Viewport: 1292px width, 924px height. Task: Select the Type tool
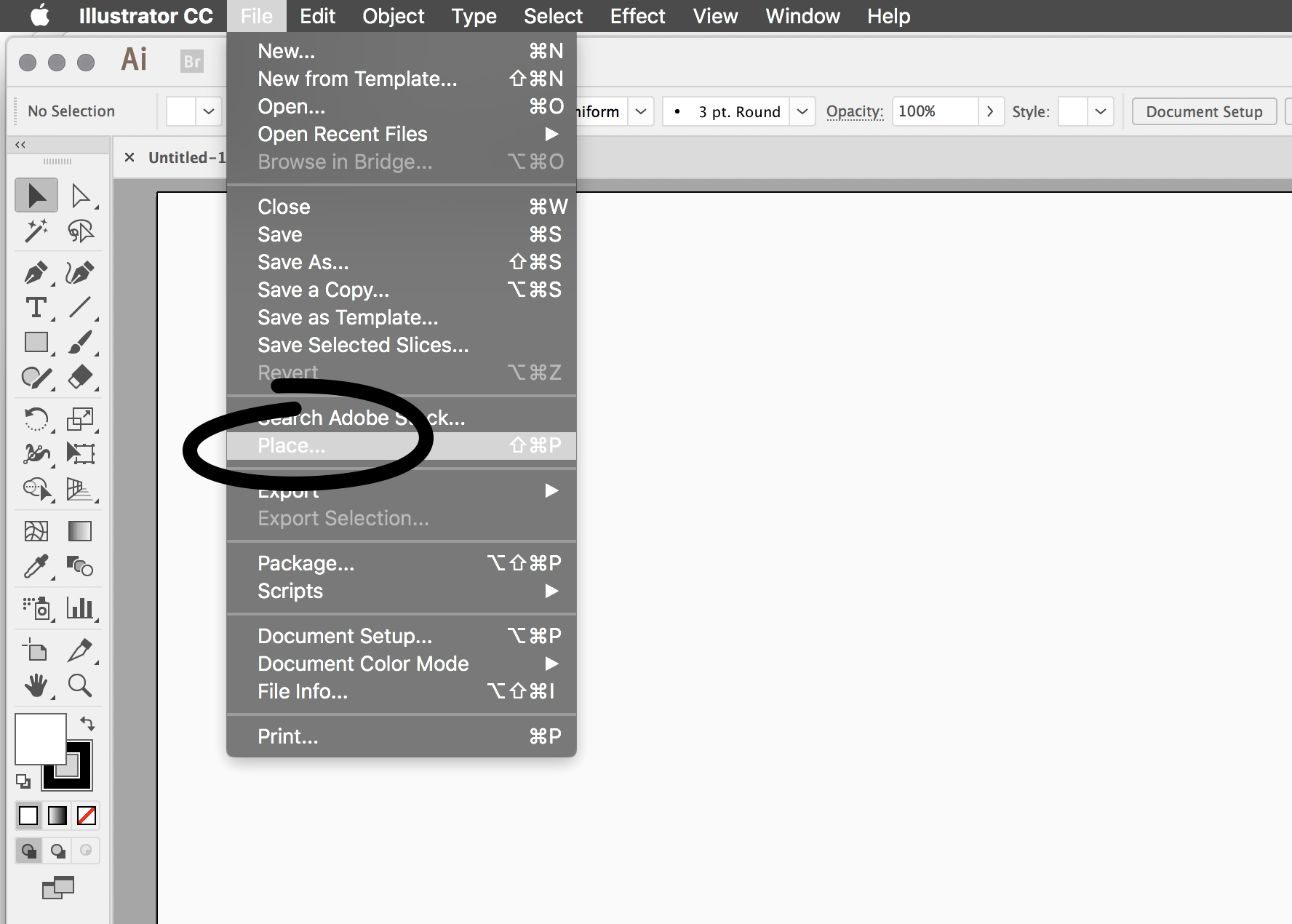click(x=35, y=308)
